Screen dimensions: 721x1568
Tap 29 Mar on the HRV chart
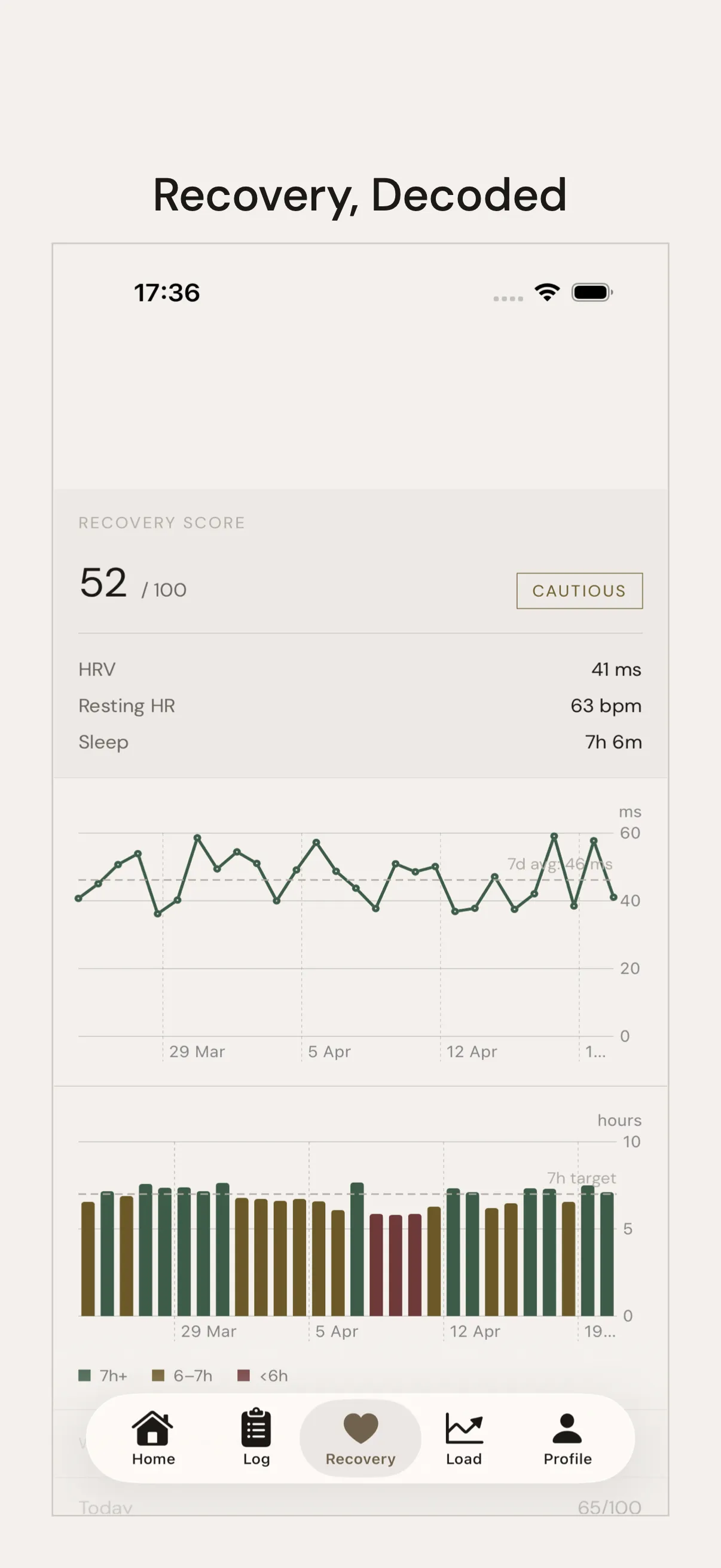[x=197, y=1051]
